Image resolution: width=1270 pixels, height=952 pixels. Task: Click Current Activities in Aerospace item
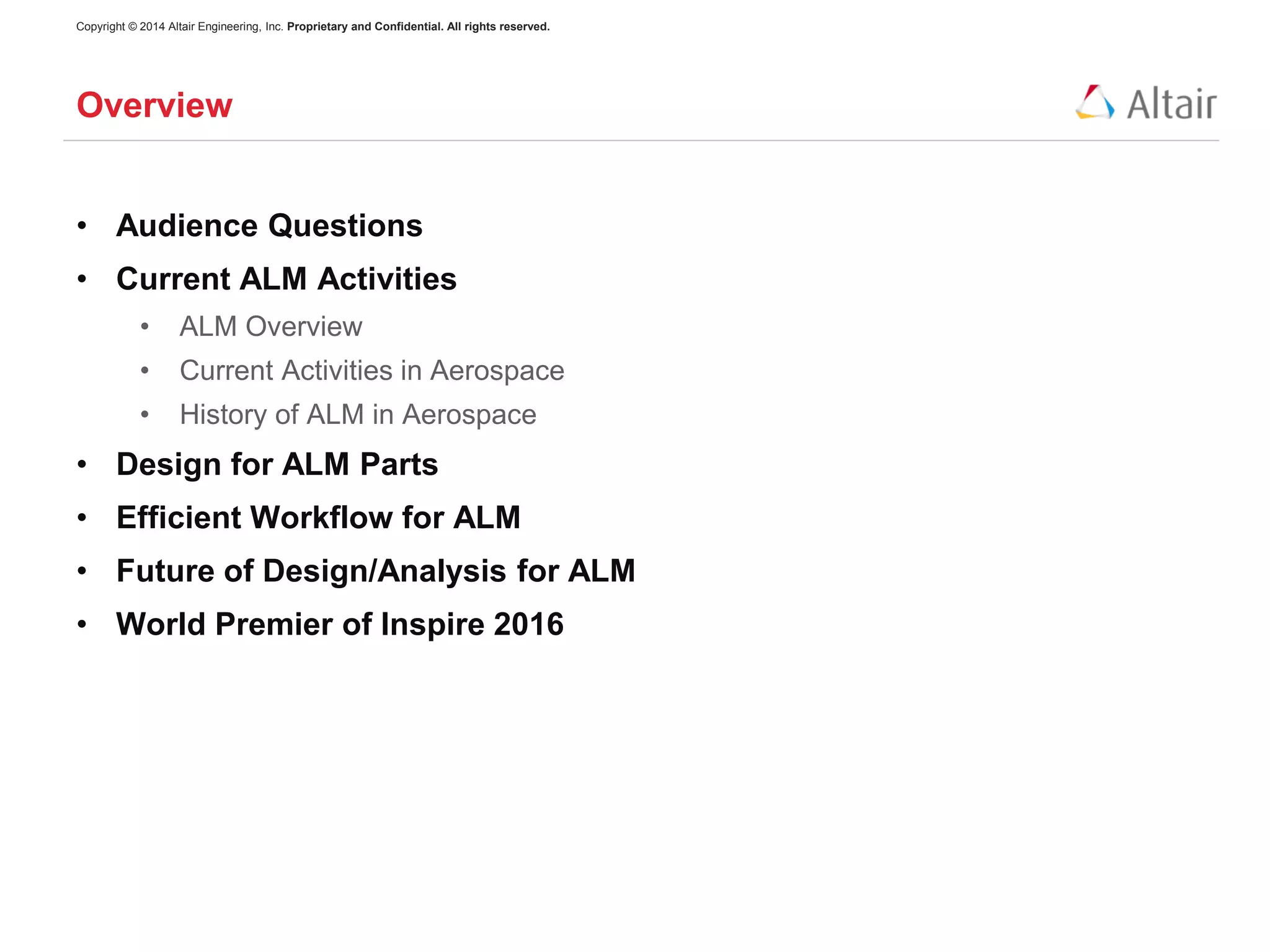(x=371, y=371)
